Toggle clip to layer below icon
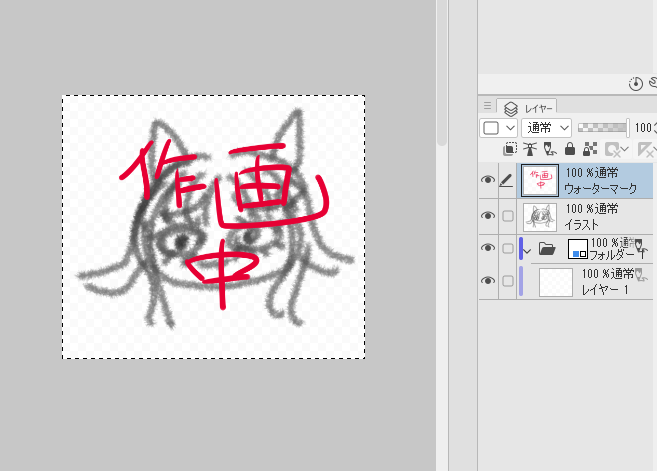The image size is (657, 471). [510, 149]
